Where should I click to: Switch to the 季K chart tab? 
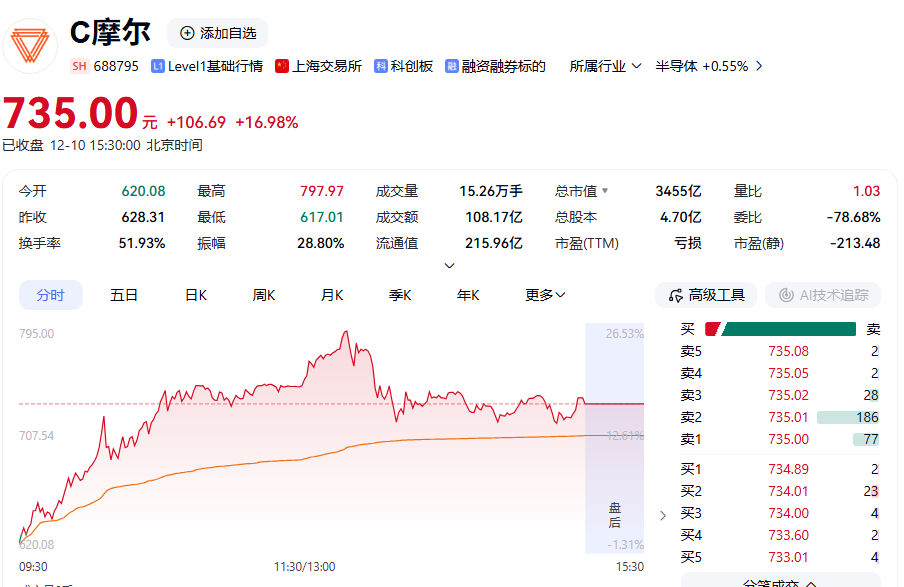(x=400, y=295)
